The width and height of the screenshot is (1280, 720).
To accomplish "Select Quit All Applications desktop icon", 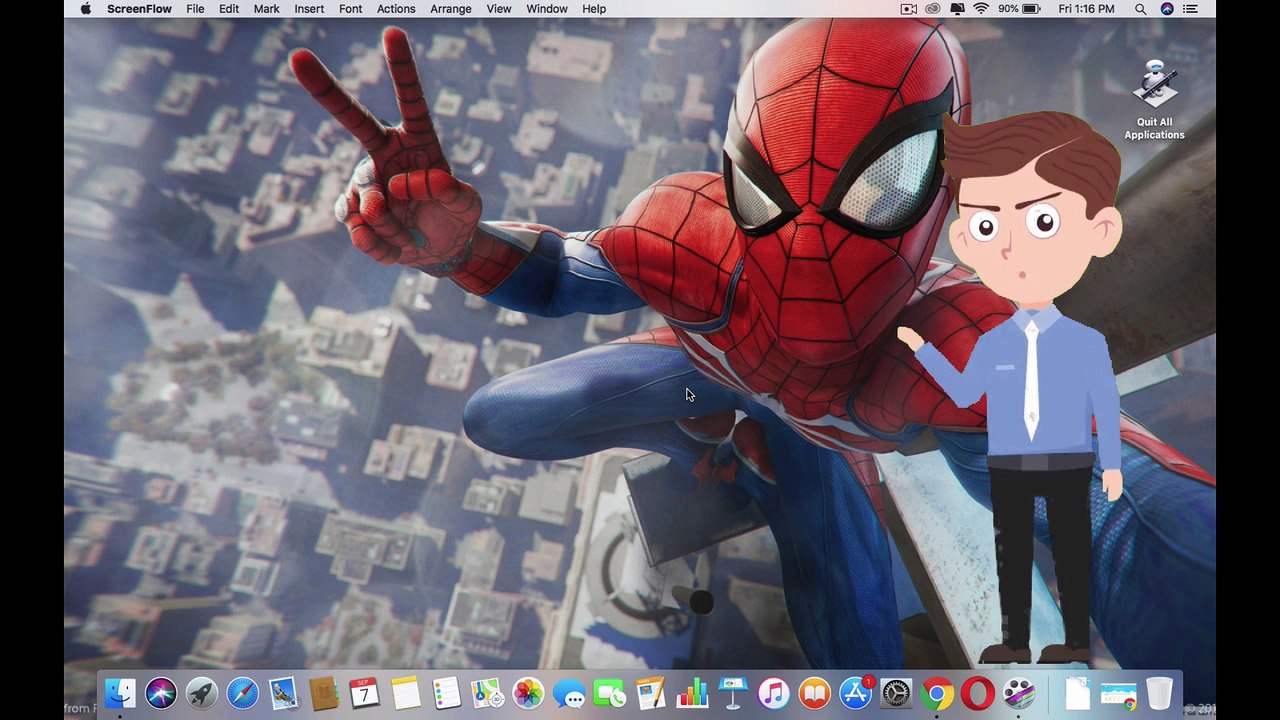I will pos(1154,100).
